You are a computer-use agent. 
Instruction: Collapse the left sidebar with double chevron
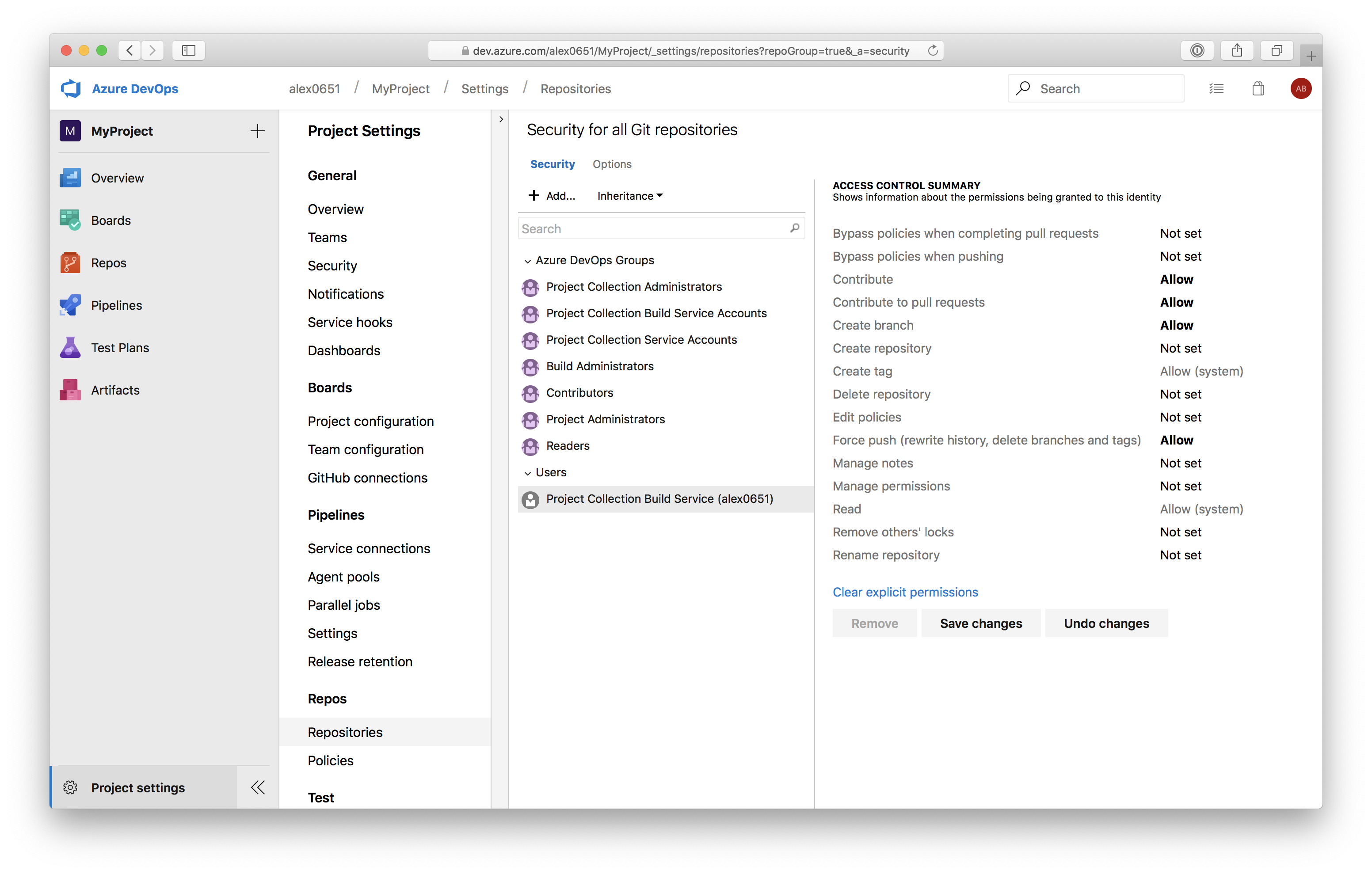258,787
